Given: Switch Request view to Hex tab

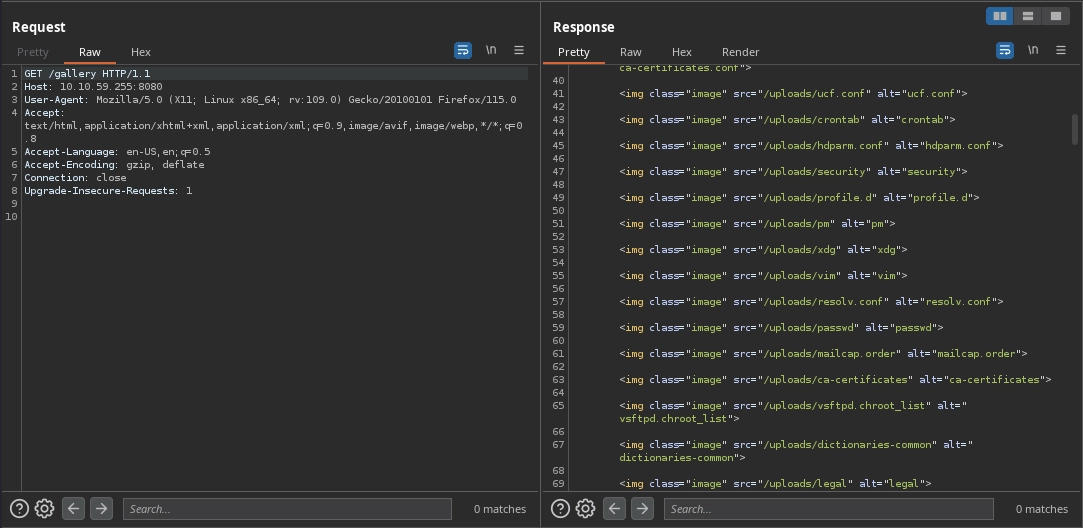Looking at the screenshot, I should click(141, 52).
